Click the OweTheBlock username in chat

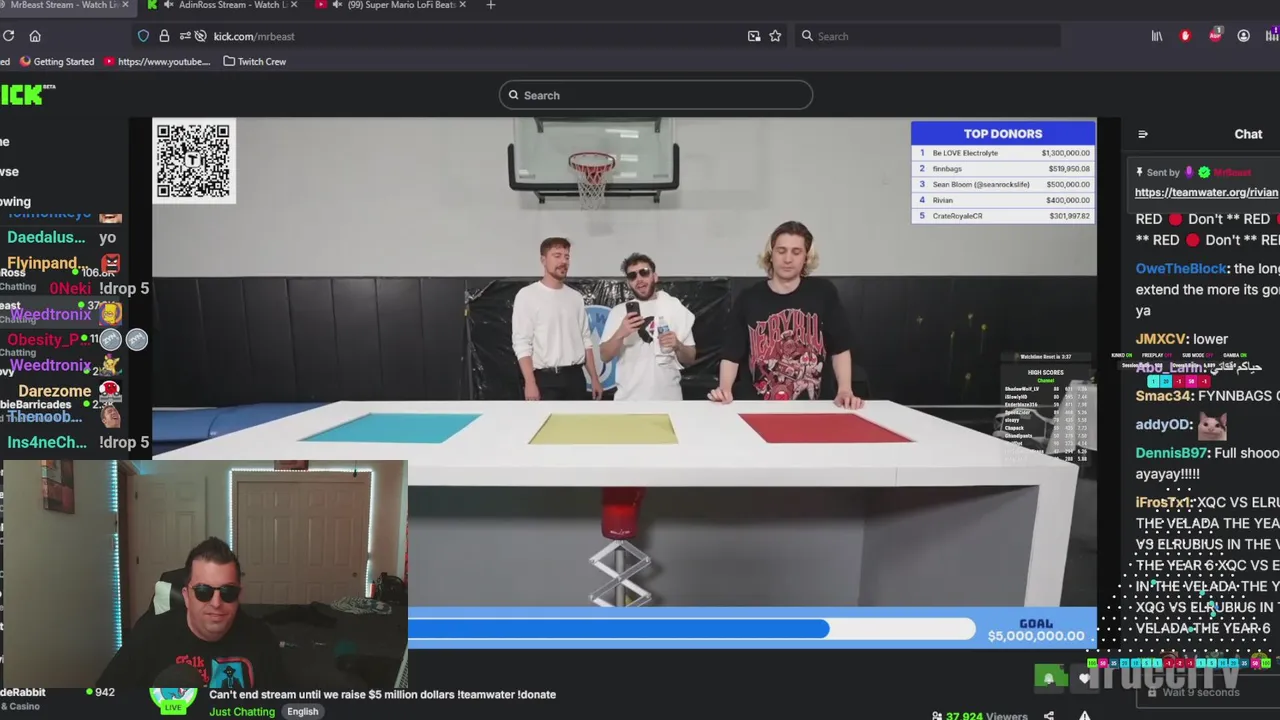point(1181,269)
